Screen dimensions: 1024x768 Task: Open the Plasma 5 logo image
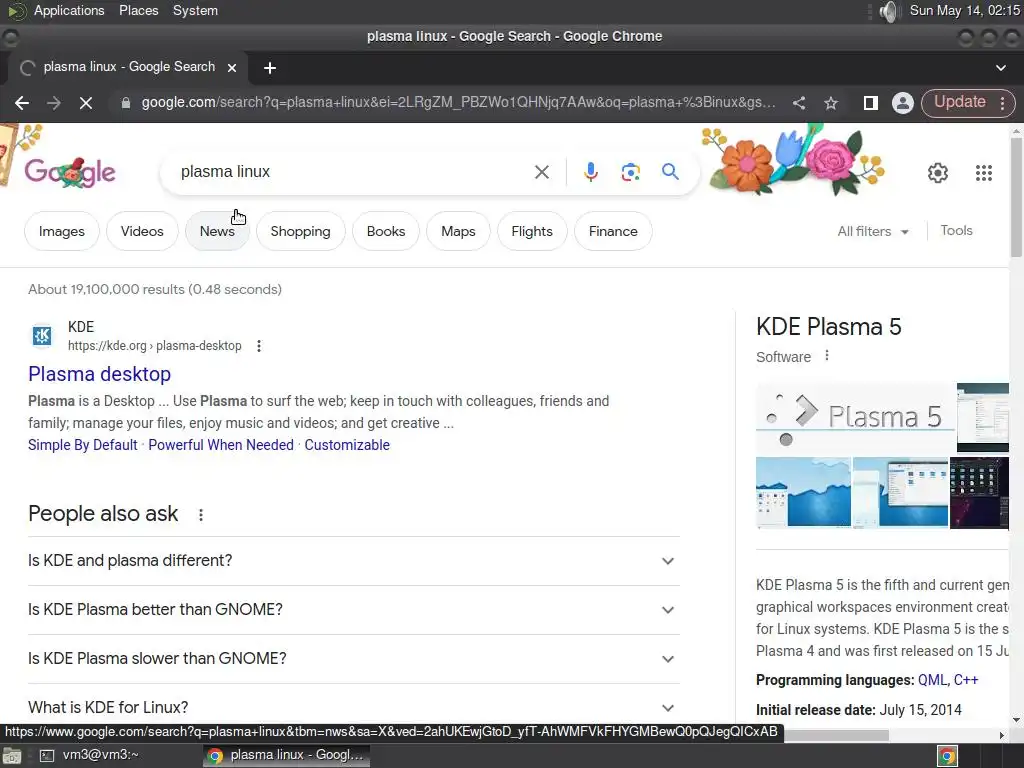855,417
